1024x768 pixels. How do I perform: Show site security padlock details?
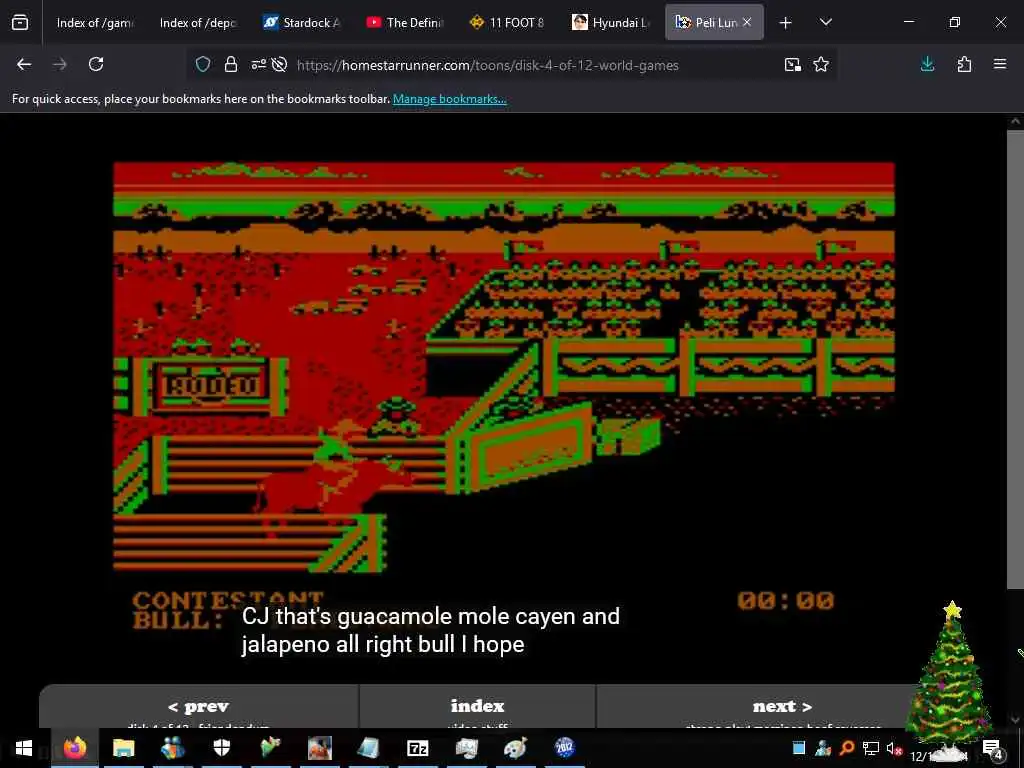pyautogui.click(x=231, y=64)
